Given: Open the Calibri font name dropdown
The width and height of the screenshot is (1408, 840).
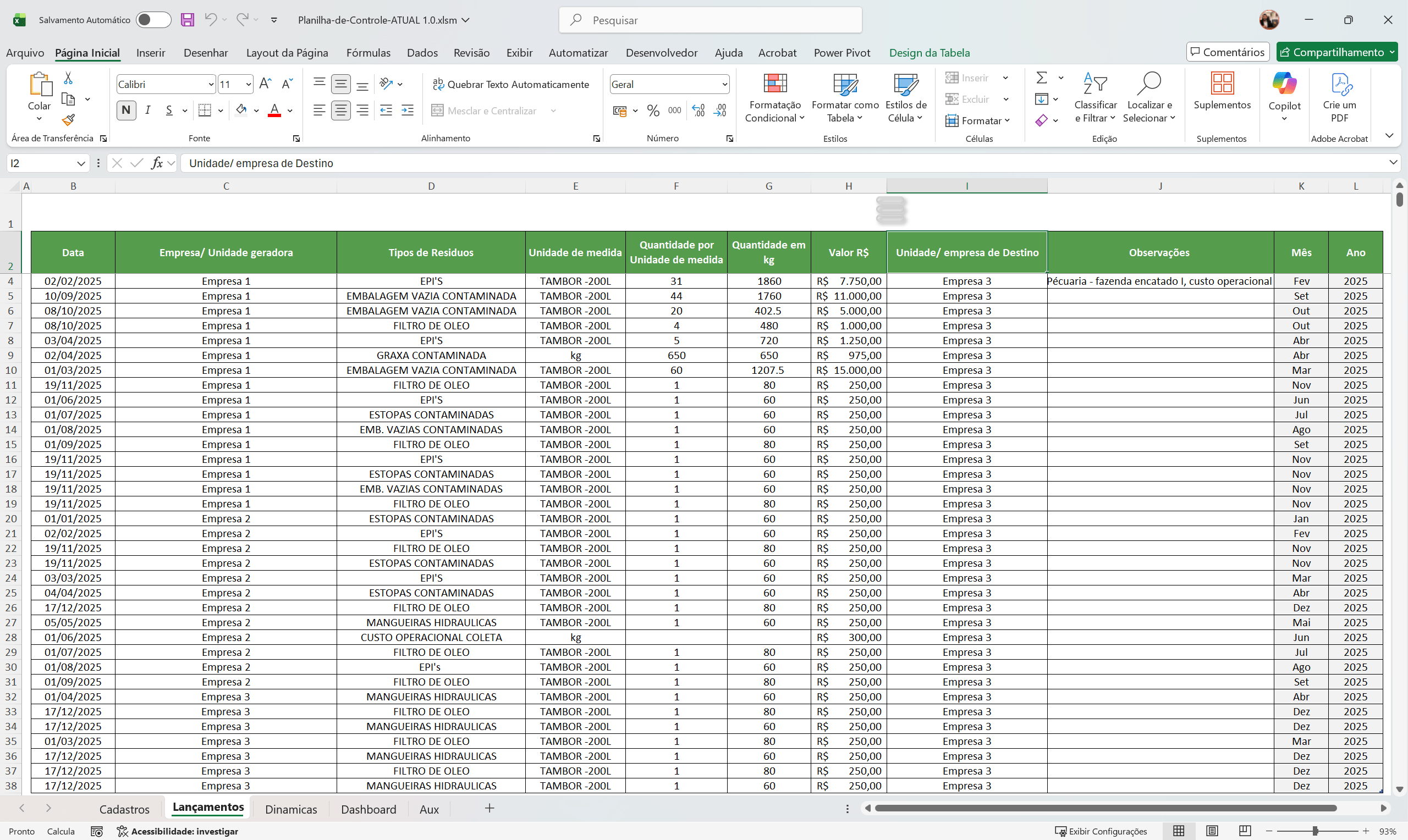Looking at the screenshot, I should point(211,84).
